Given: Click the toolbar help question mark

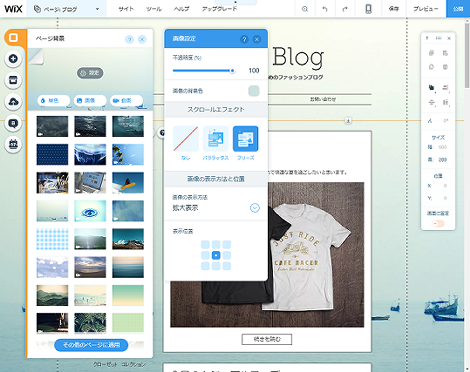Looking at the screenshot, I should 427,38.
